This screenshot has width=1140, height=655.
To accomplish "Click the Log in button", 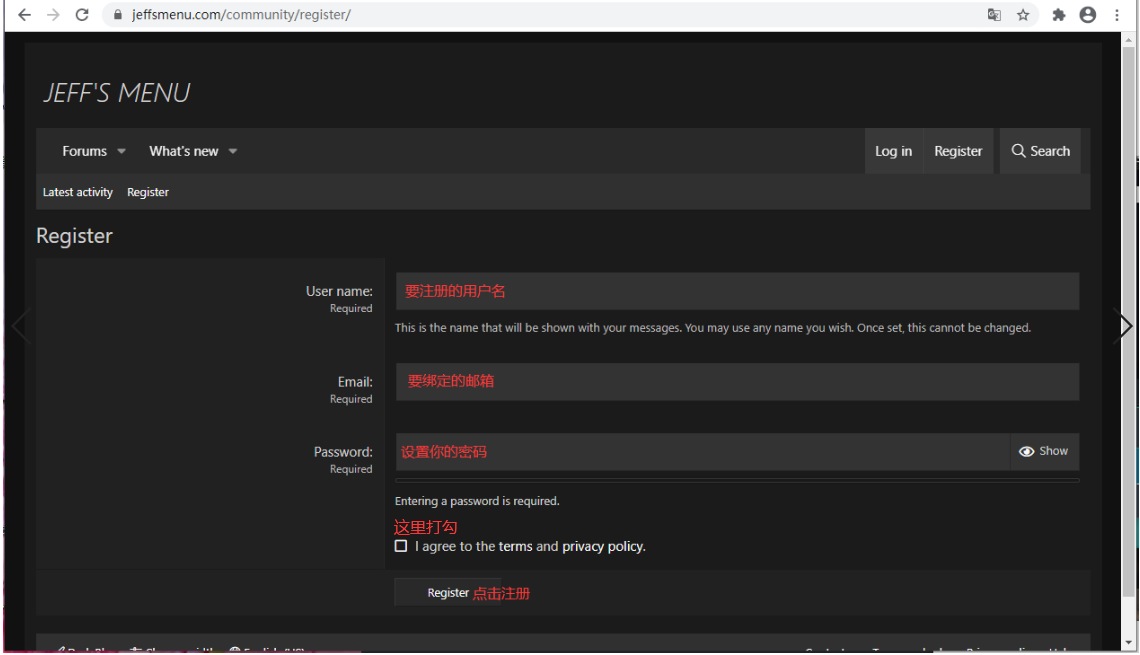I will [894, 151].
